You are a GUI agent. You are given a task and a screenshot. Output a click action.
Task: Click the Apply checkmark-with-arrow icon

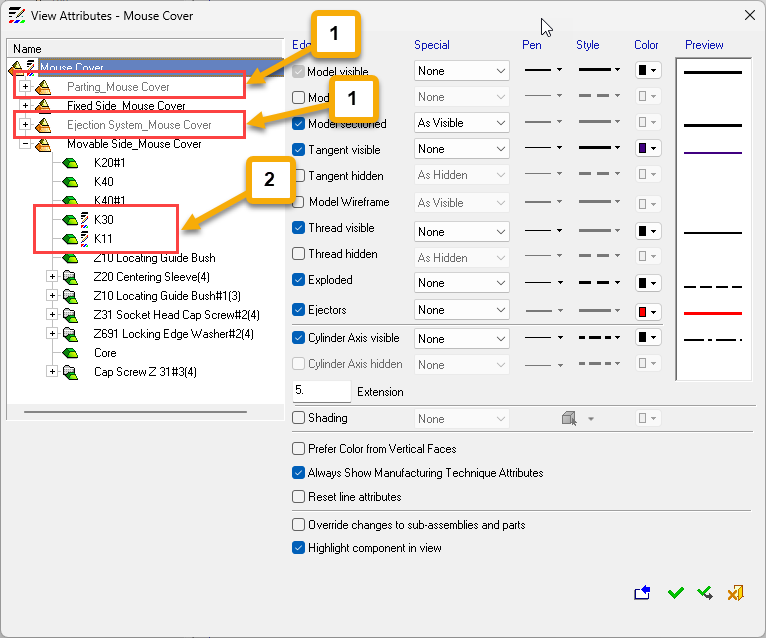[x=705, y=593]
